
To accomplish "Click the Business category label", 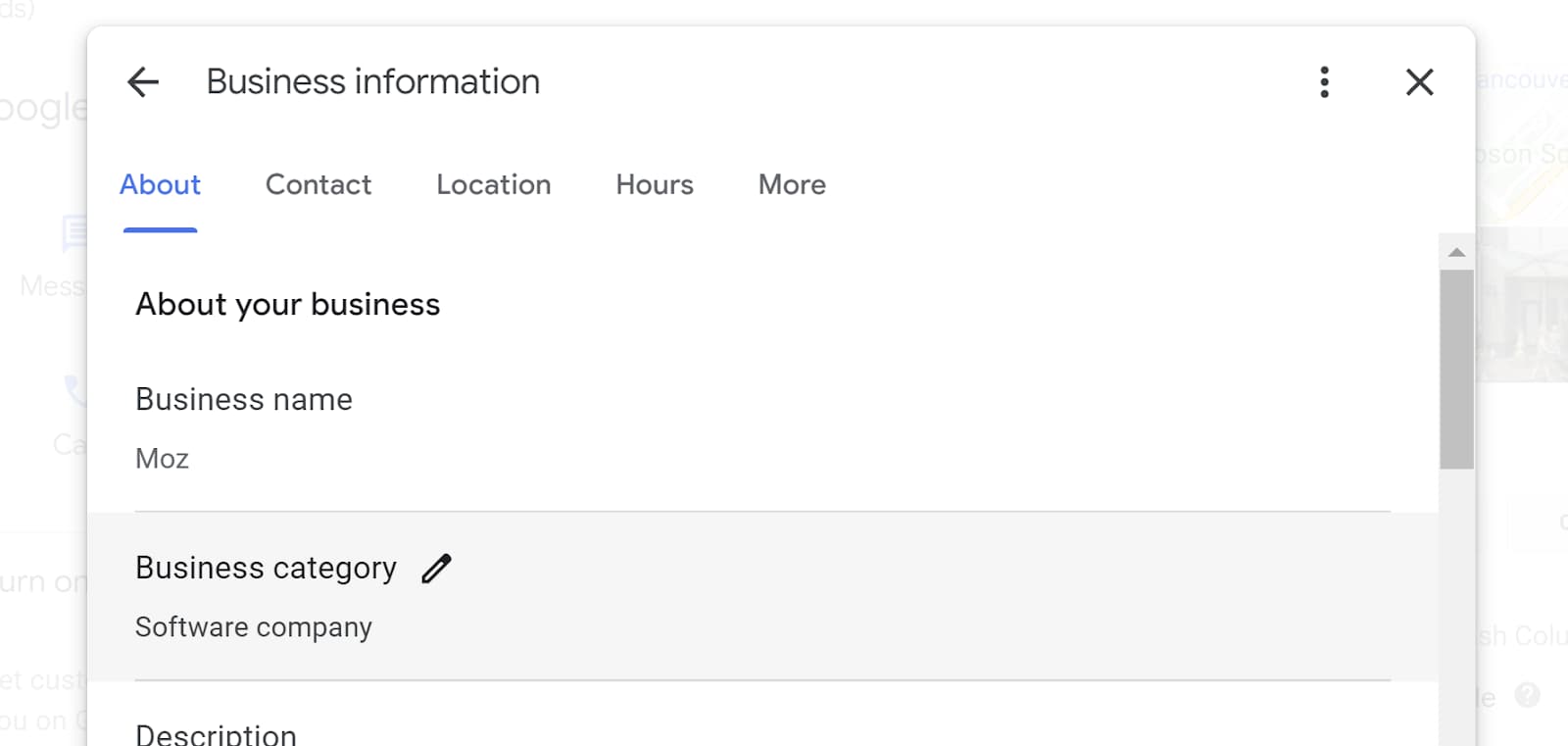I will pyautogui.click(x=266, y=569).
